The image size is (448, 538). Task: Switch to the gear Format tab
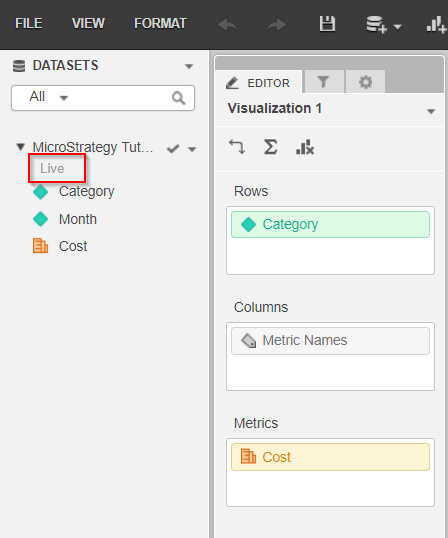365,82
